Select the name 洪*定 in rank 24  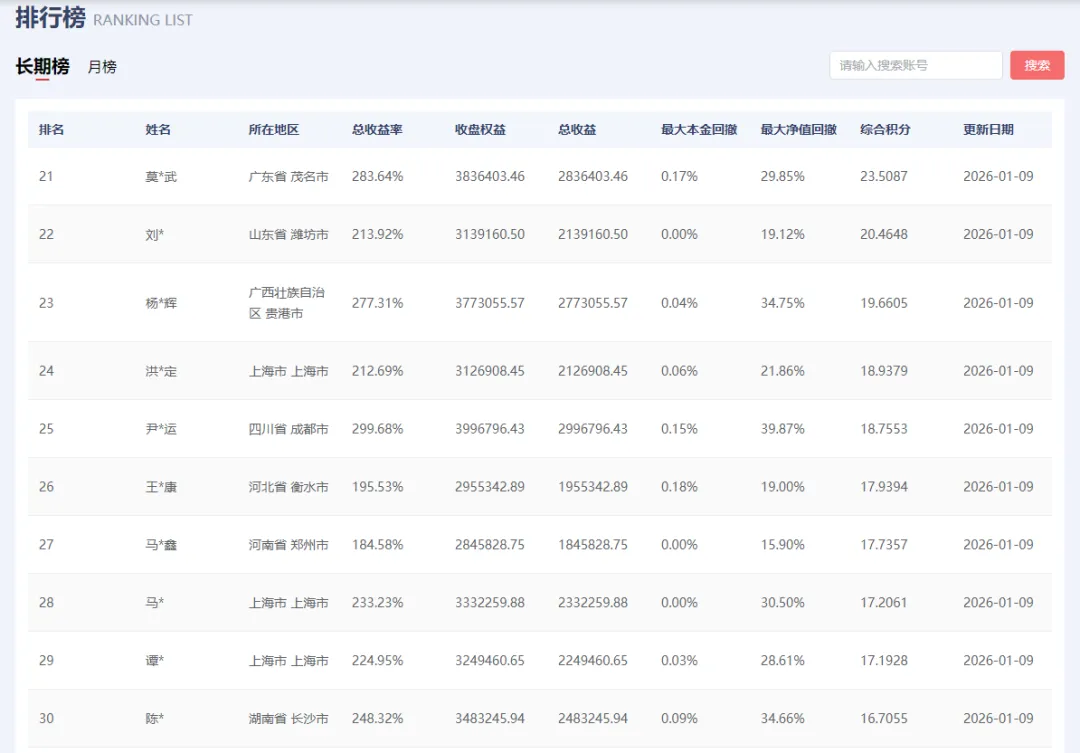(x=161, y=371)
